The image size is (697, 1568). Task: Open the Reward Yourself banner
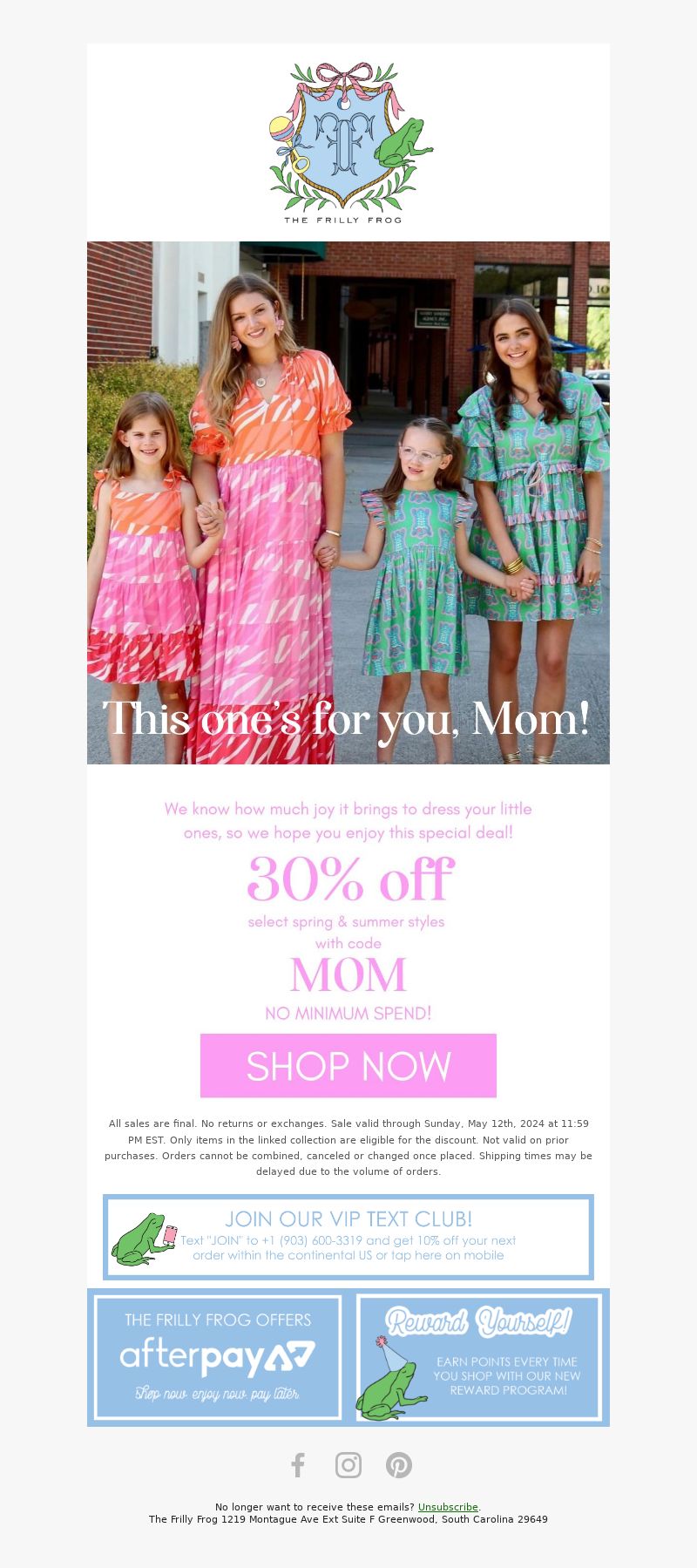tap(479, 1357)
